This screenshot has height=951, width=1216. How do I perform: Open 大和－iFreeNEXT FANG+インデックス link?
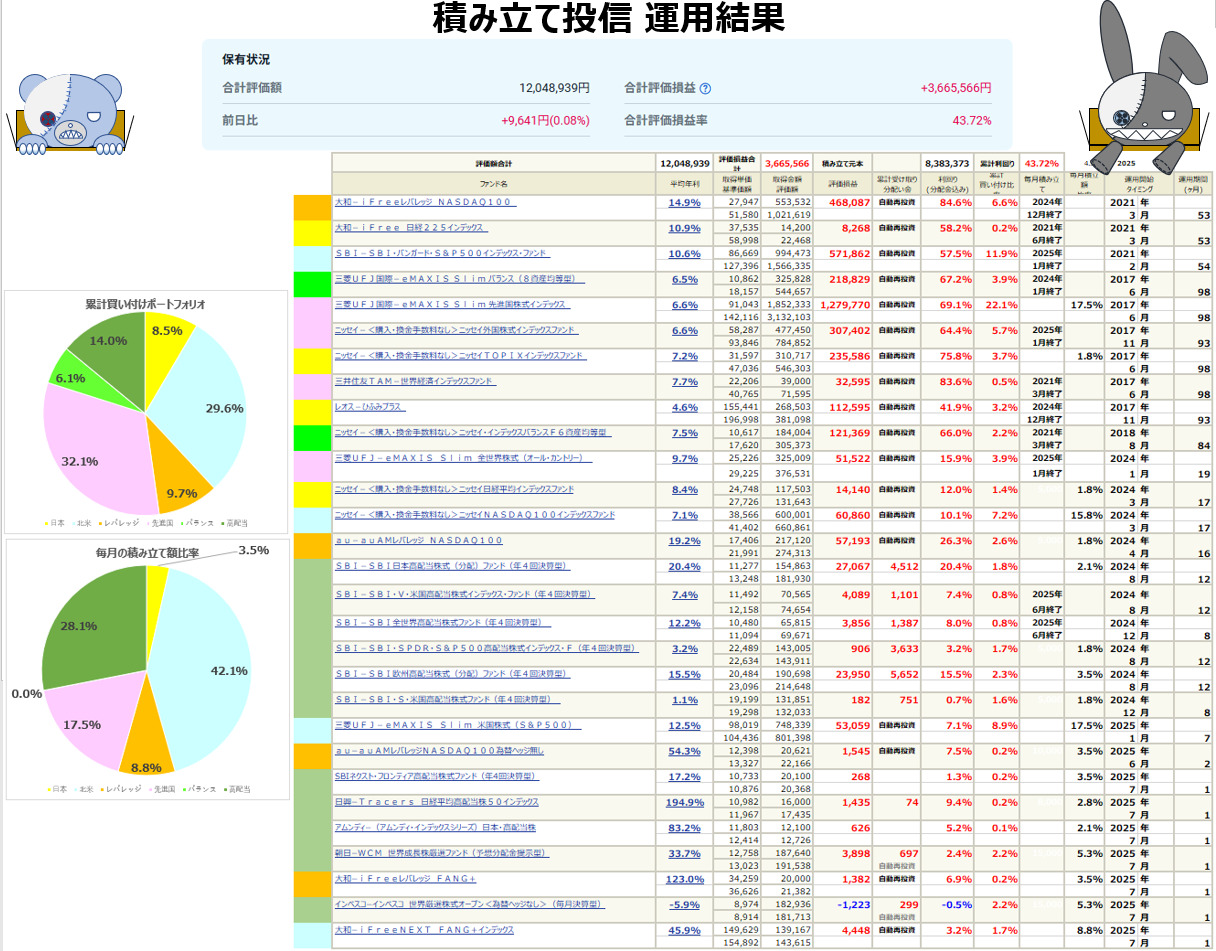[424, 930]
